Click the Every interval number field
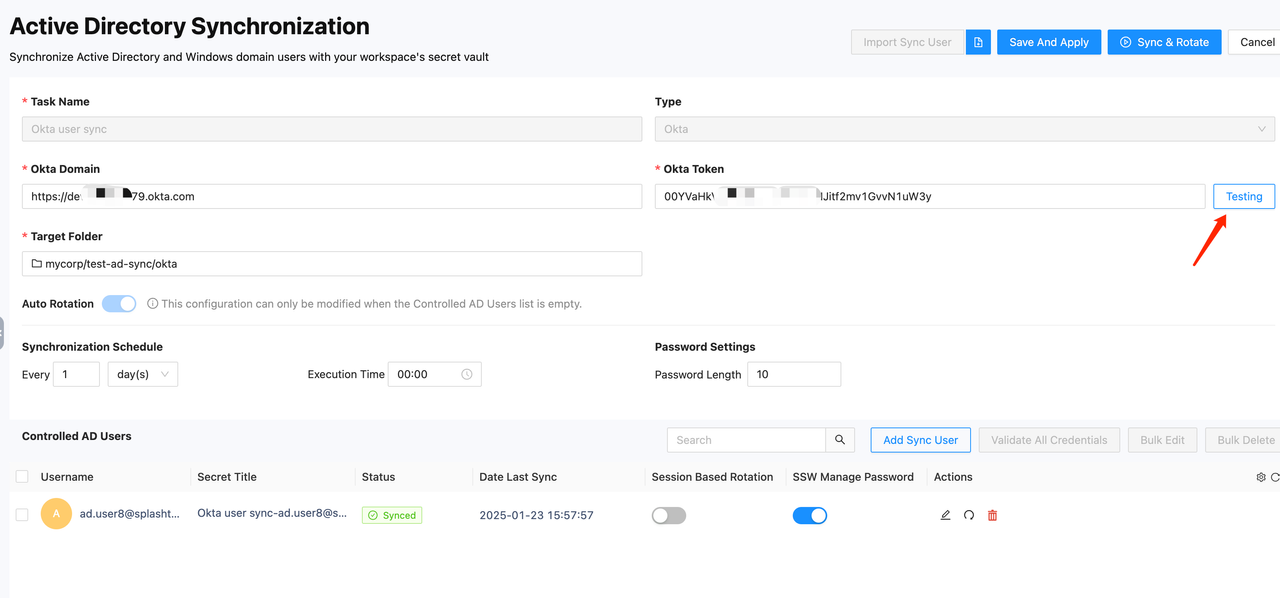Image resolution: width=1280 pixels, height=598 pixels. (x=76, y=374)
